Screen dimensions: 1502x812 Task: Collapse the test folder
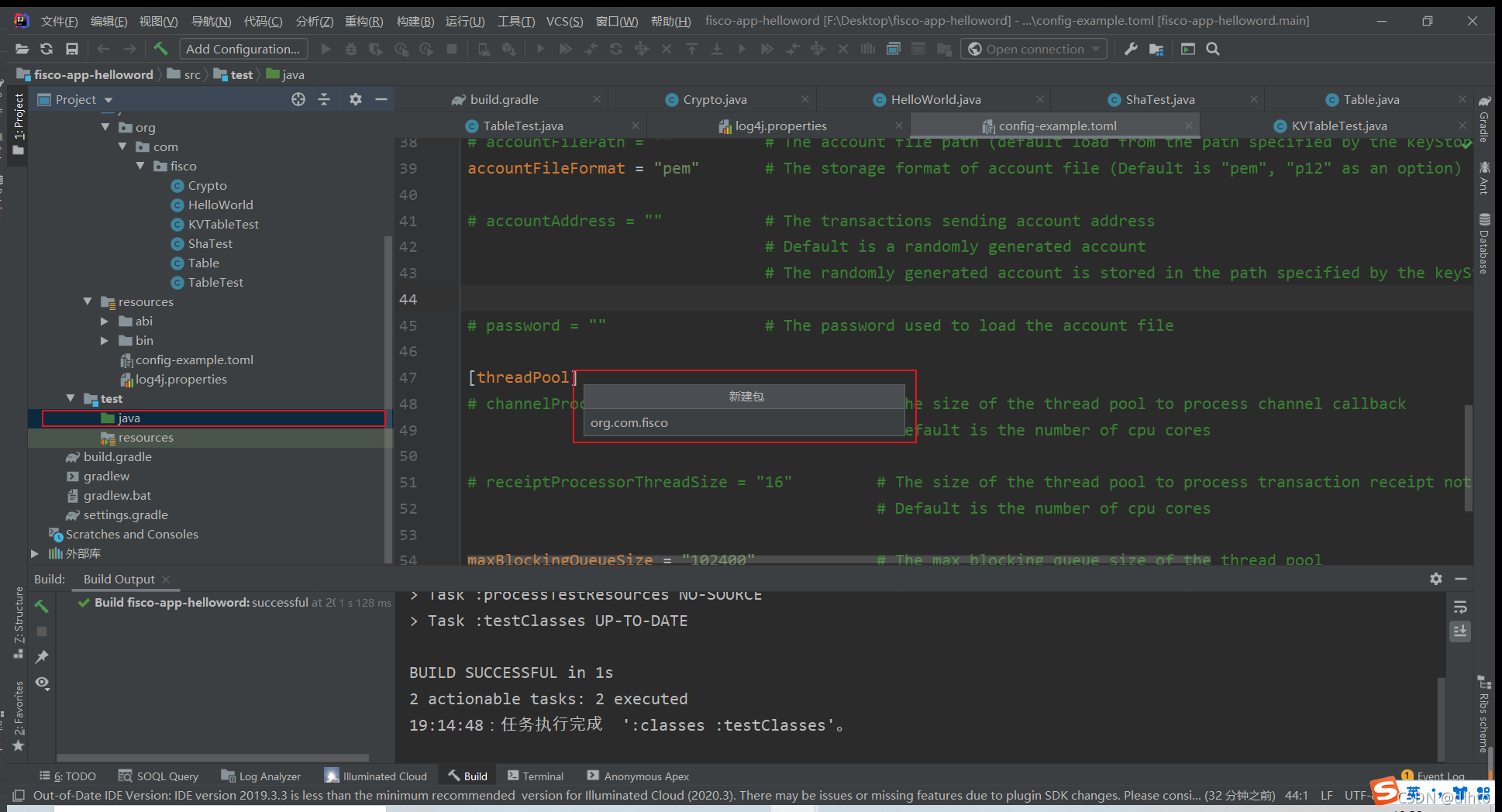71,398
